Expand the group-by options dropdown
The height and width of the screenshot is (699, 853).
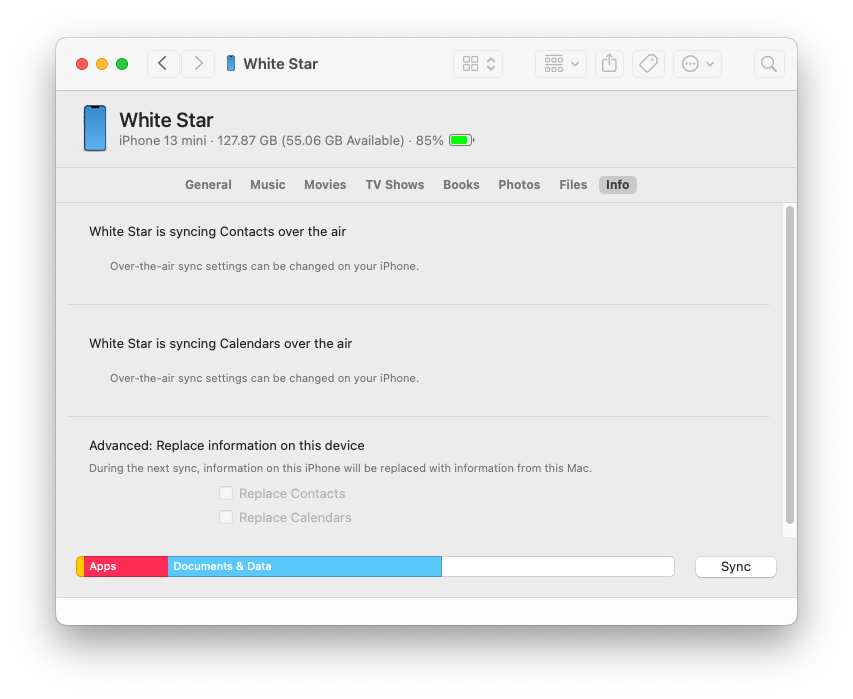tap(561, 64)
